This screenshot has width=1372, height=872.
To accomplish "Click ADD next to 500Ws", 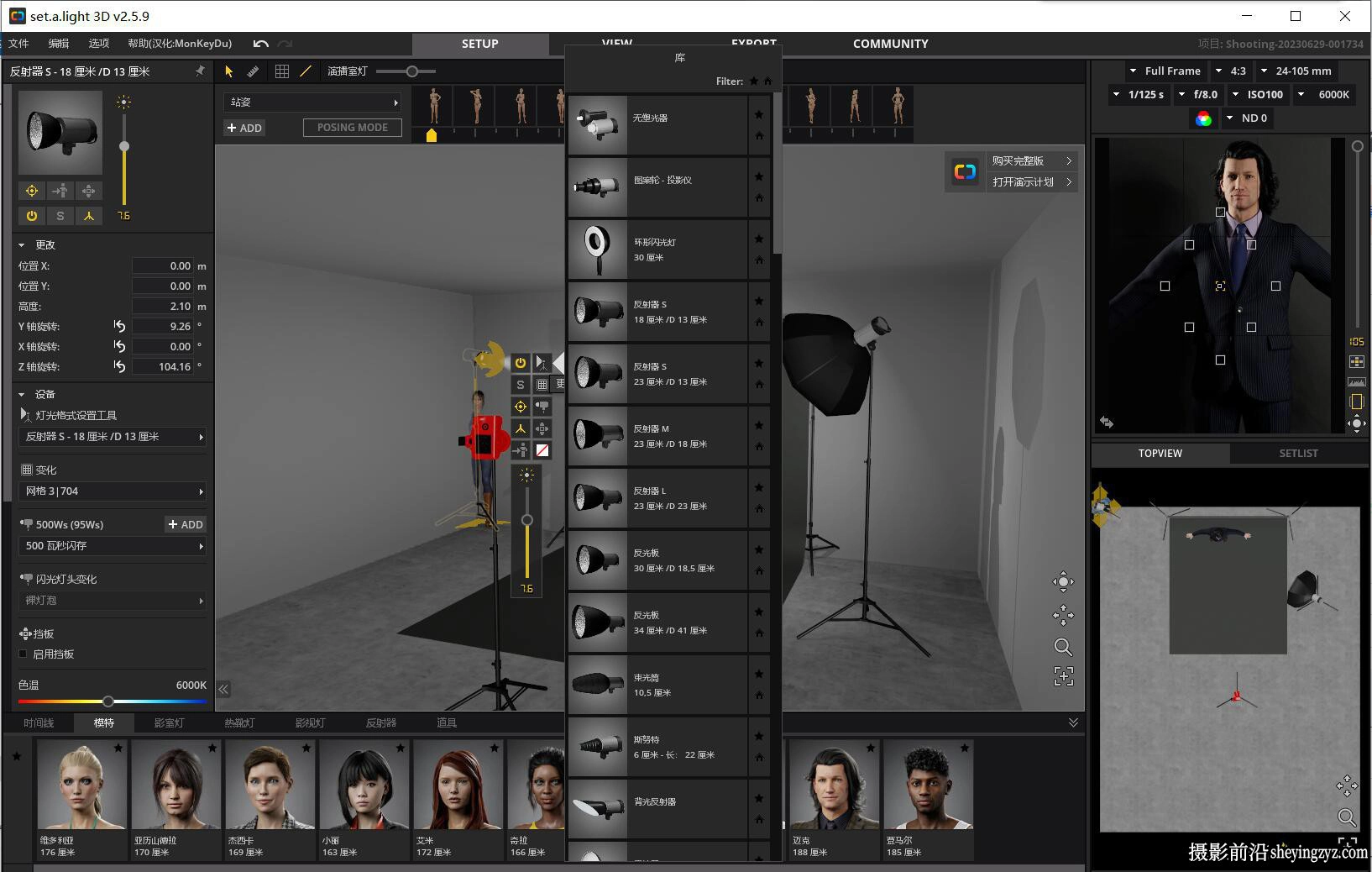I will [186, 524].
